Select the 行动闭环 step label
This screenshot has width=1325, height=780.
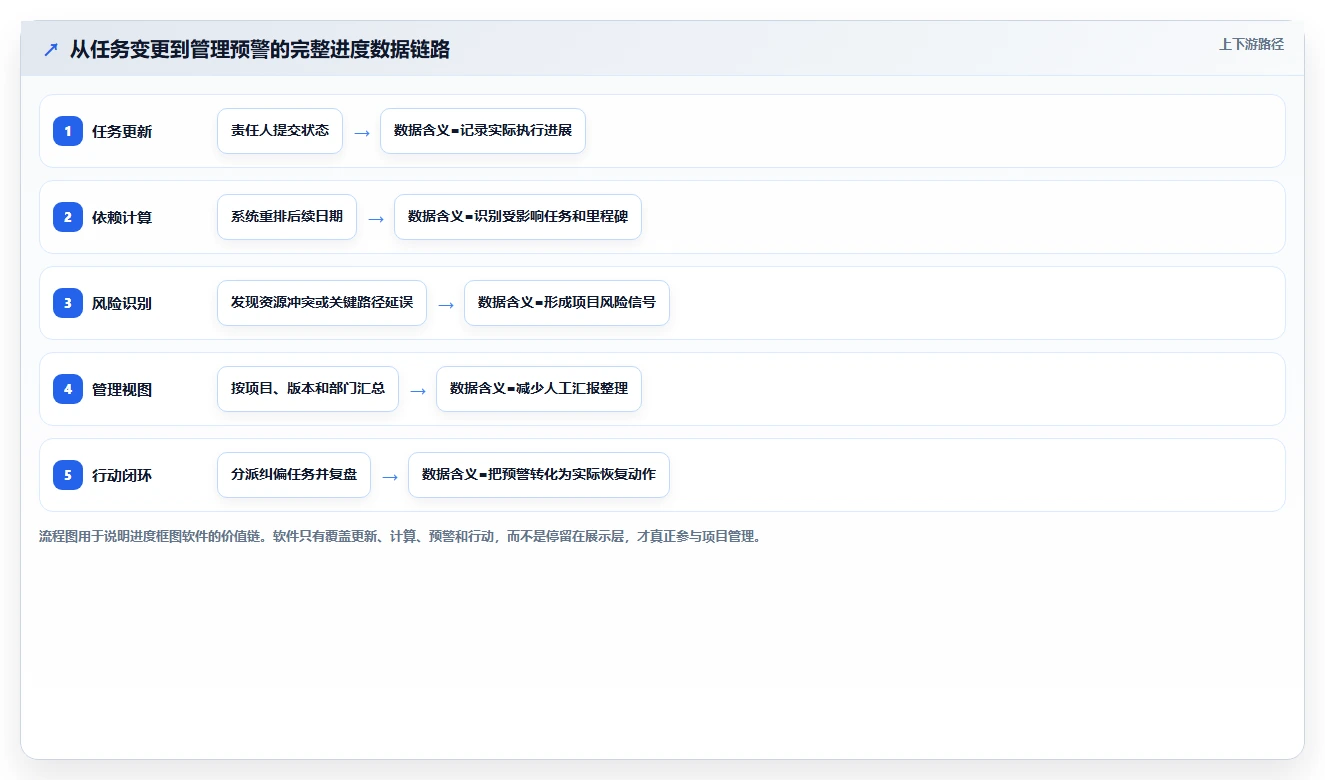pos(122,476)
